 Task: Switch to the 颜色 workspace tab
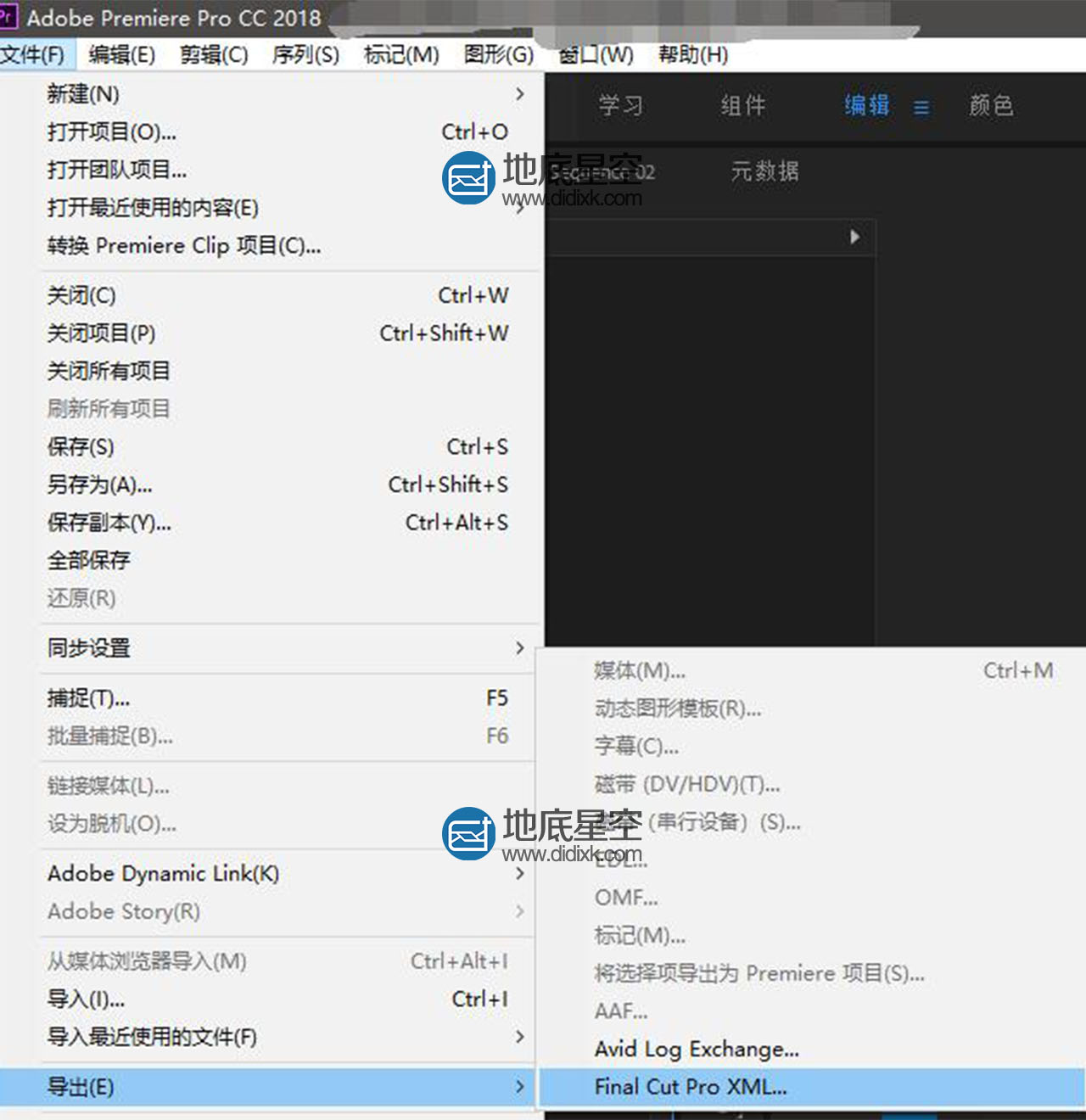pos(991,106)
